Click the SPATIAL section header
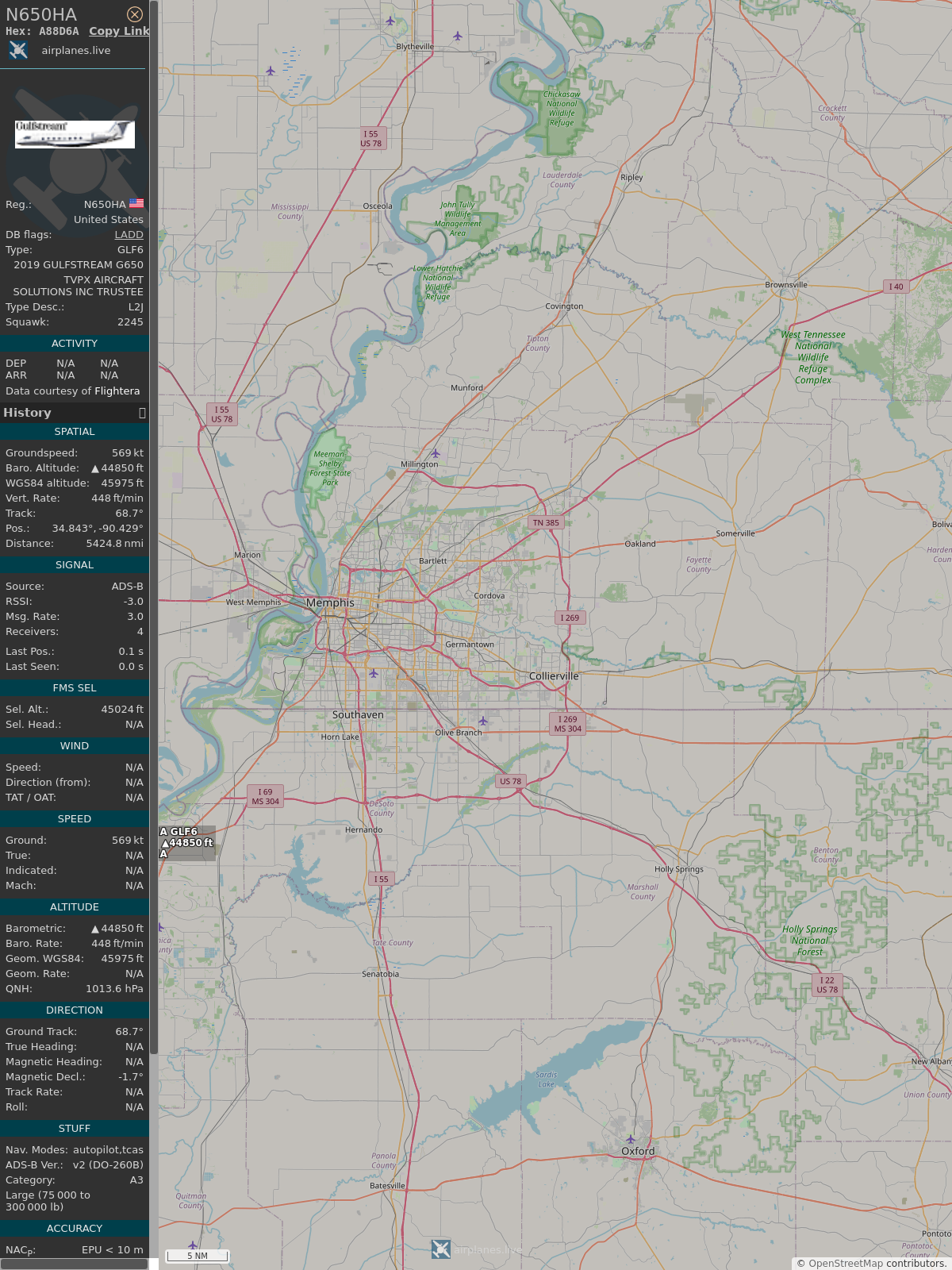Viewport: 952px width, 1270px height. click(x=75, y=432)
